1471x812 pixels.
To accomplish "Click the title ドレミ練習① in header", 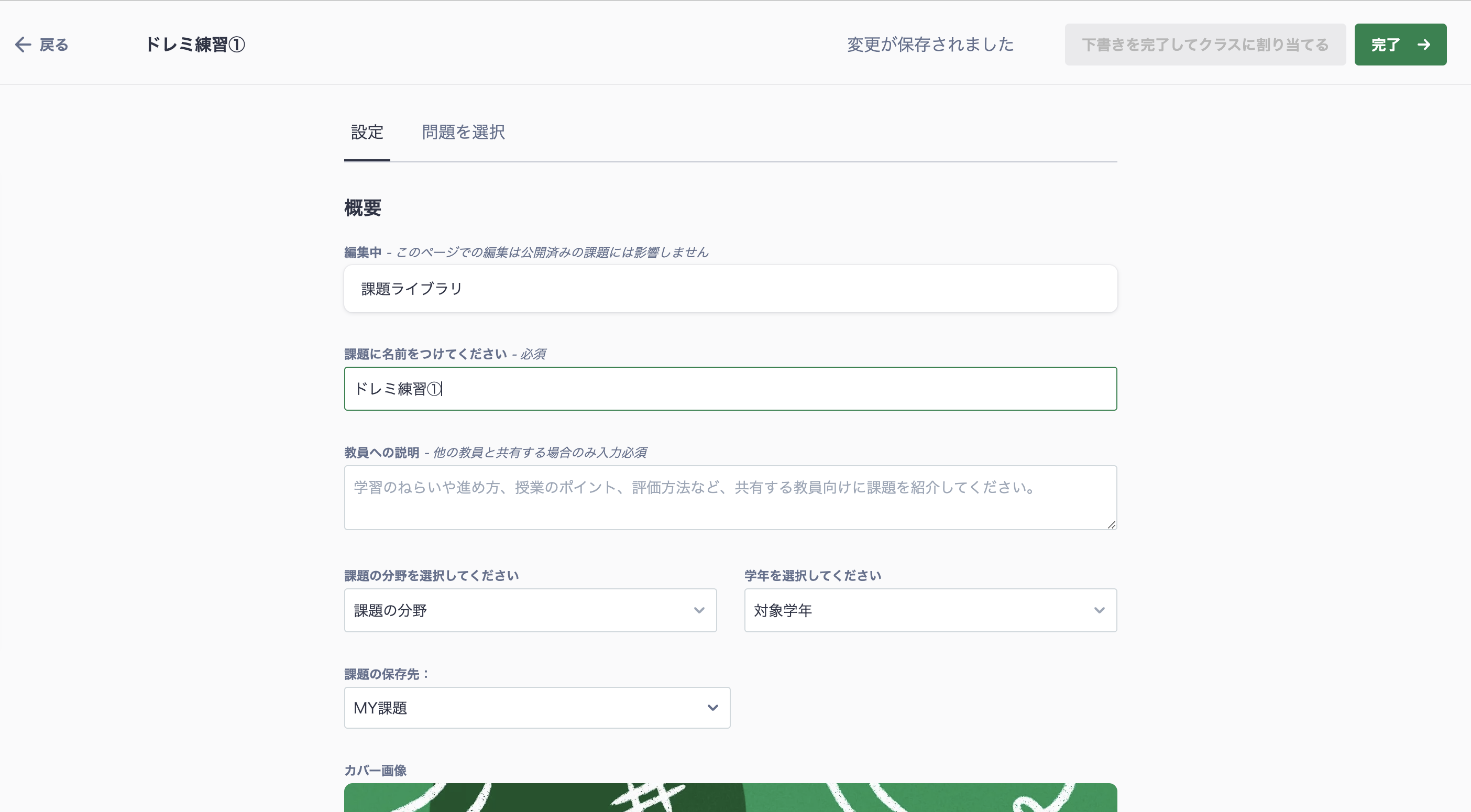I will click(x=195, y=45).
